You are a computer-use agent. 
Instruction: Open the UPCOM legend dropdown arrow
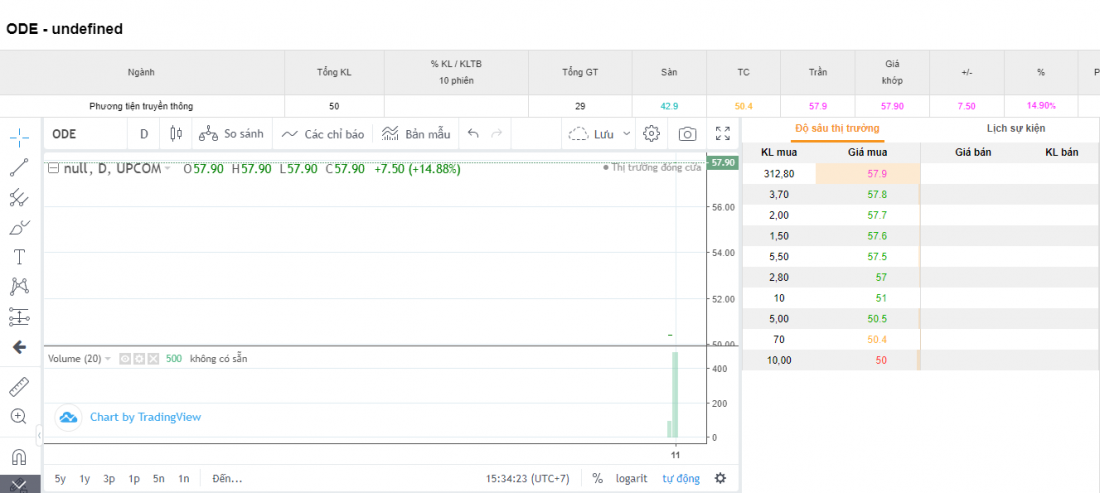[167, 169]
